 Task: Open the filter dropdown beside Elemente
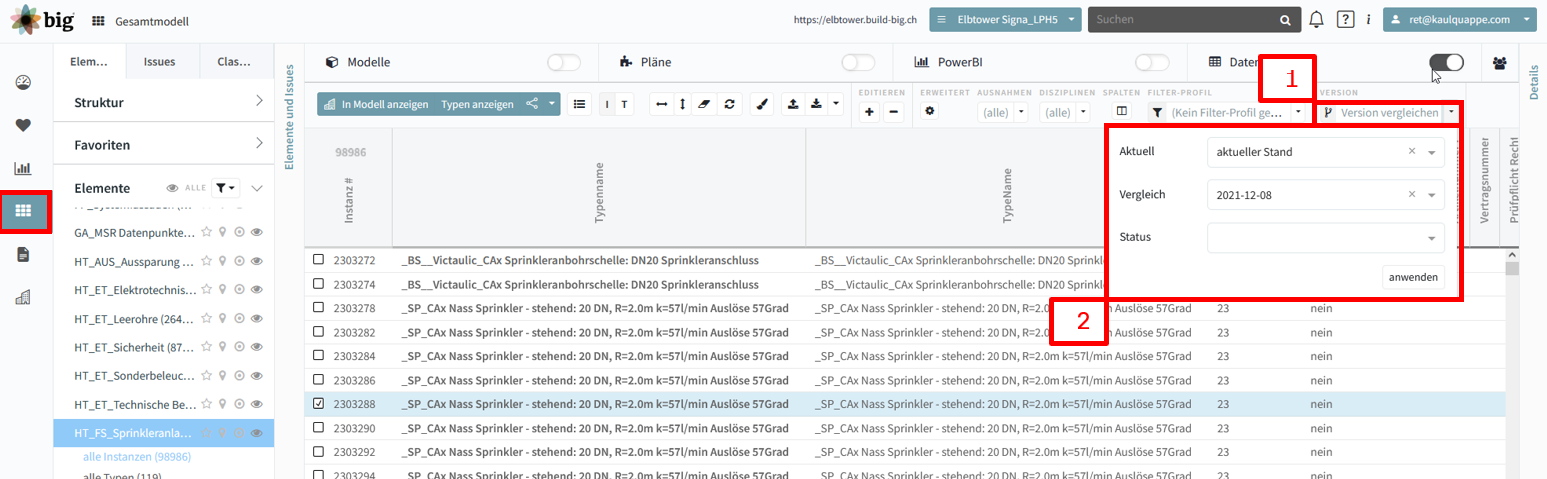click(x=227, y=188)
